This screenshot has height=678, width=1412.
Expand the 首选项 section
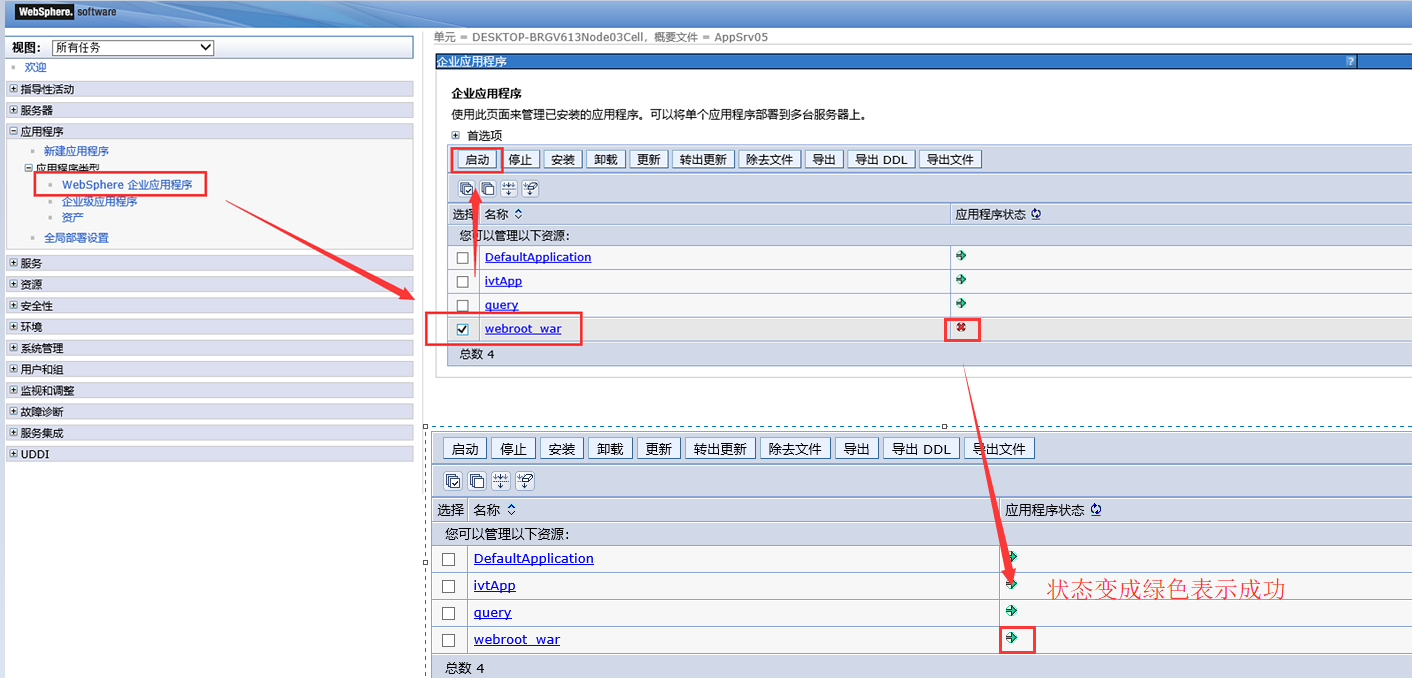point(456,135)
